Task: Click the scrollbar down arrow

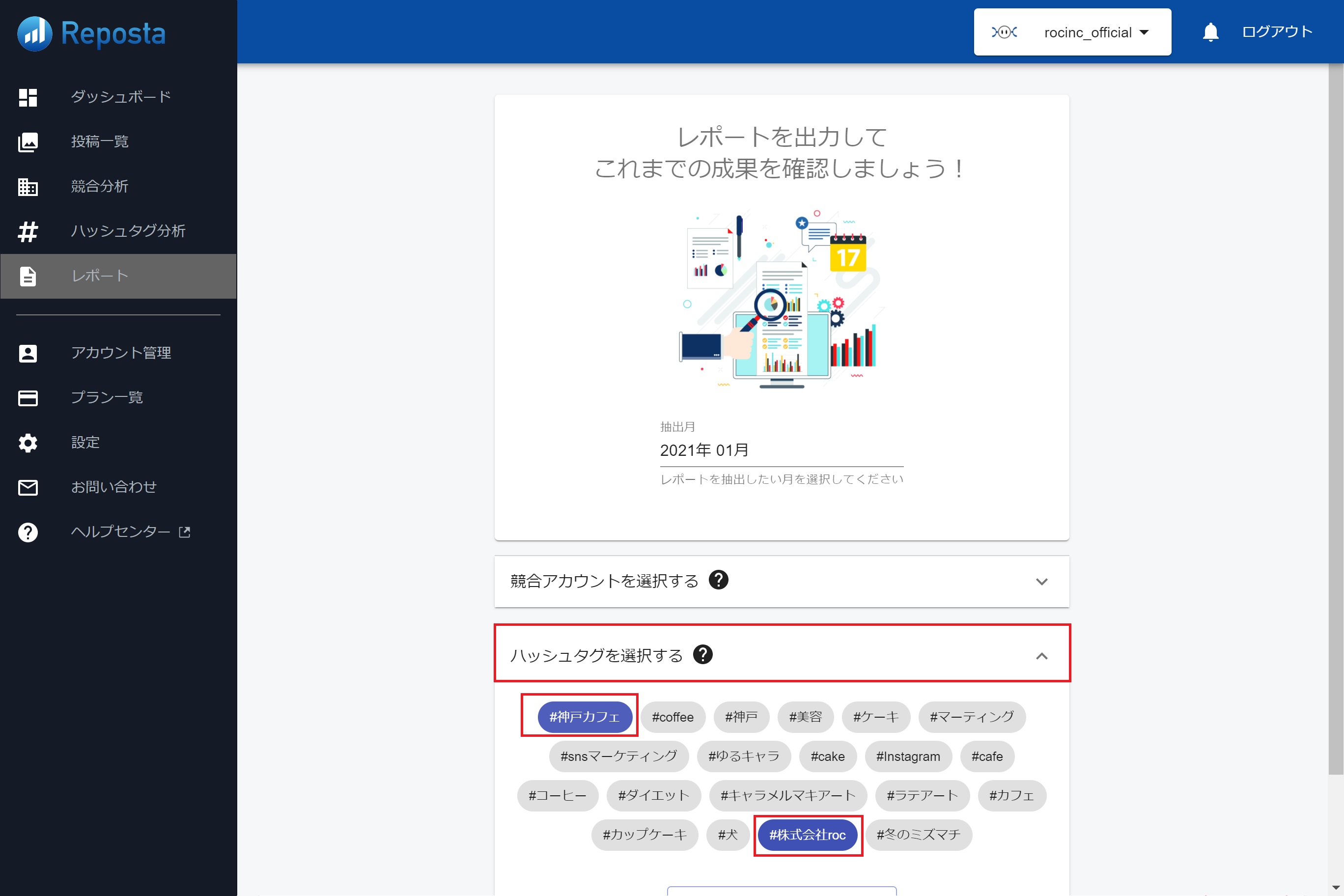Action: tap(1336, 889)
